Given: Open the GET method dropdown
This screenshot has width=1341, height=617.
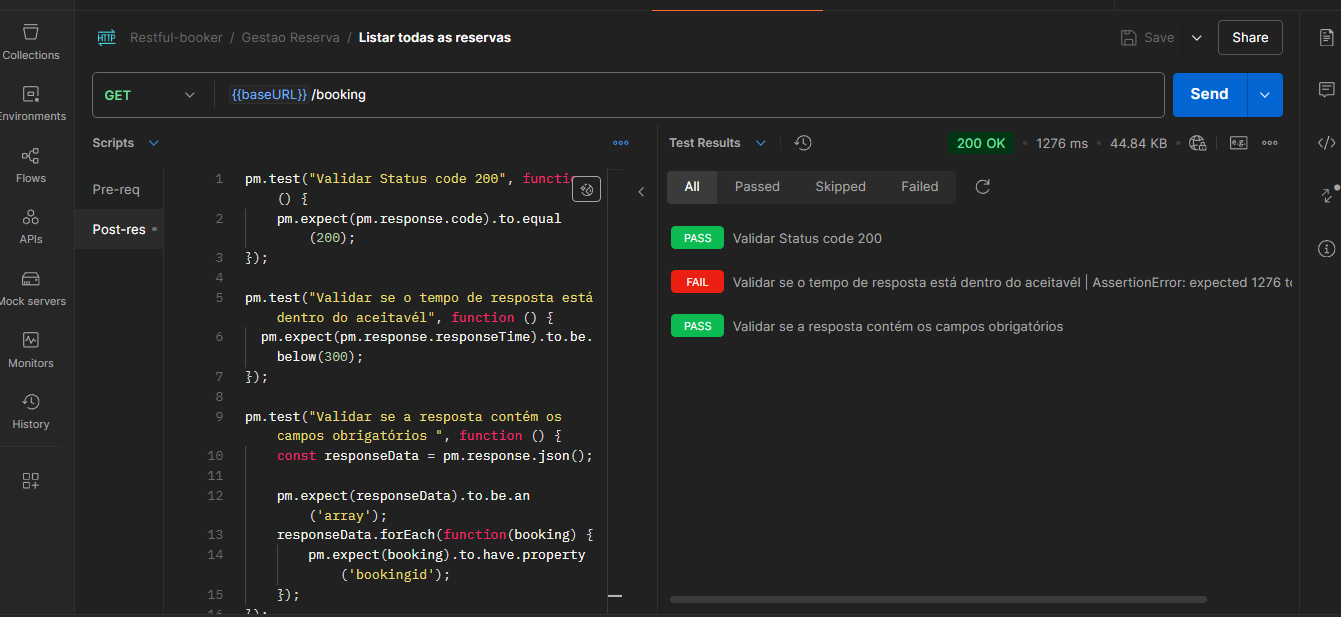Looking at the screenshot, I should (x=150, y=95).
